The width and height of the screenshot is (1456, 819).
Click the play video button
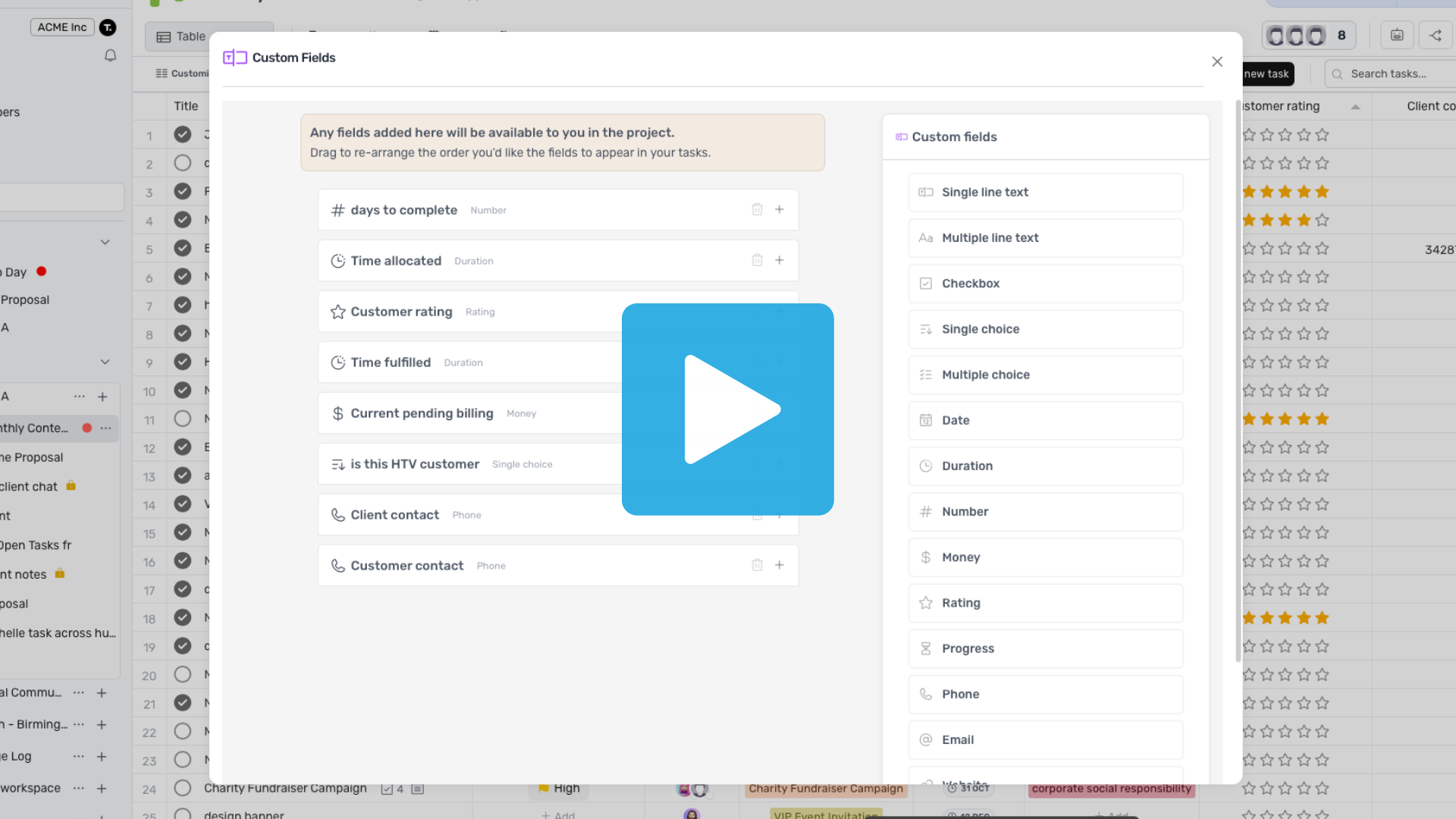(x=727, y=409)
